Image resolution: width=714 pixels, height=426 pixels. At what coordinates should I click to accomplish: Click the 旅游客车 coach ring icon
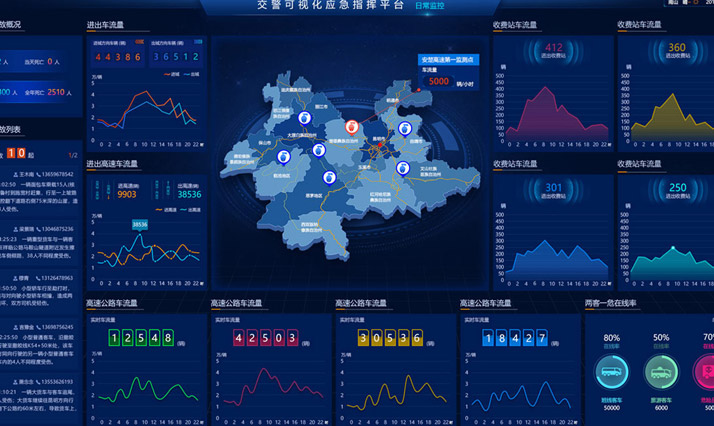point(660,374)
